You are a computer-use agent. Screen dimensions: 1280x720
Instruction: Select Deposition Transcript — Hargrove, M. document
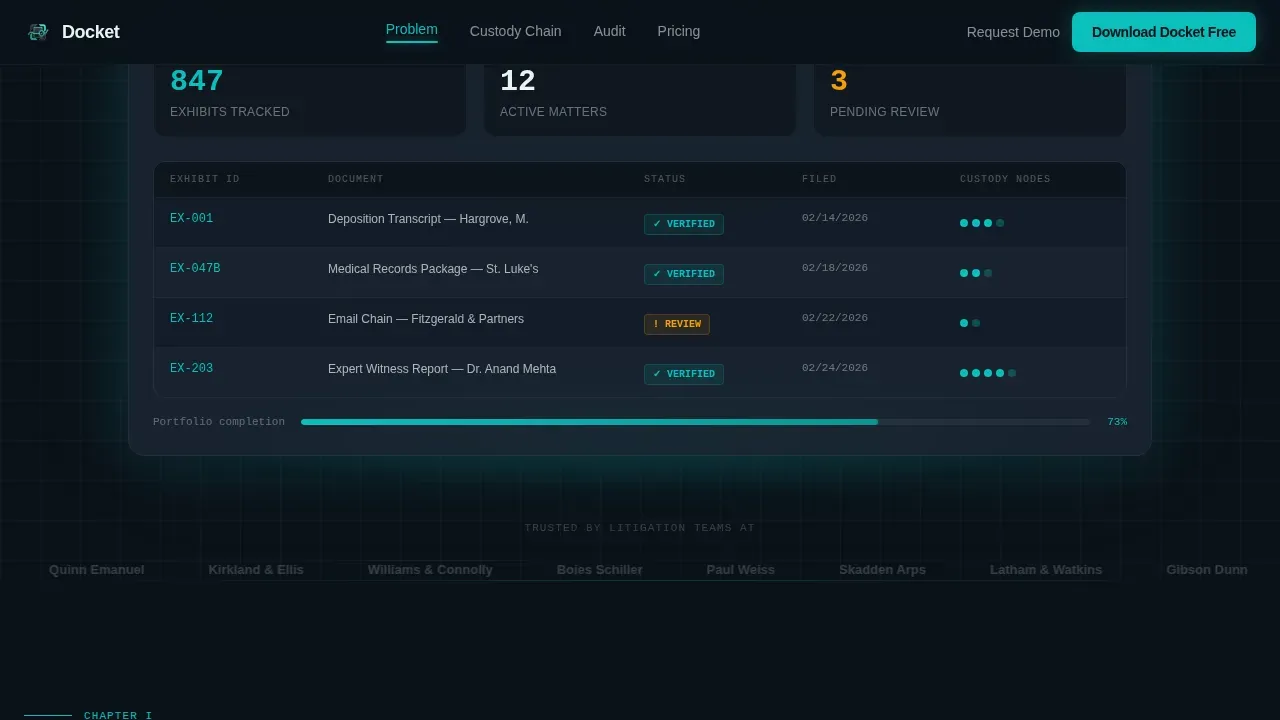coord(428,219)
